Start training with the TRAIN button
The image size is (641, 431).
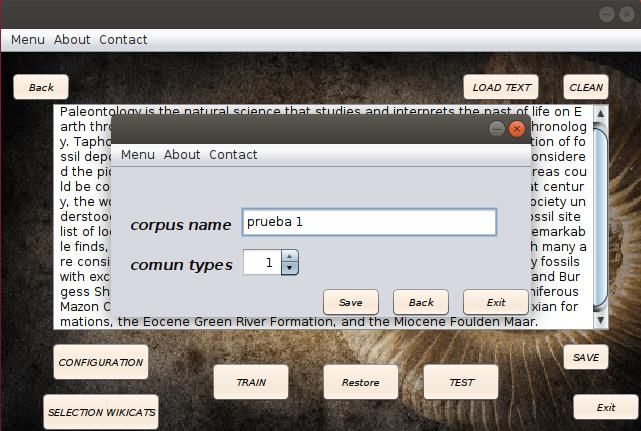click(250, 382)
